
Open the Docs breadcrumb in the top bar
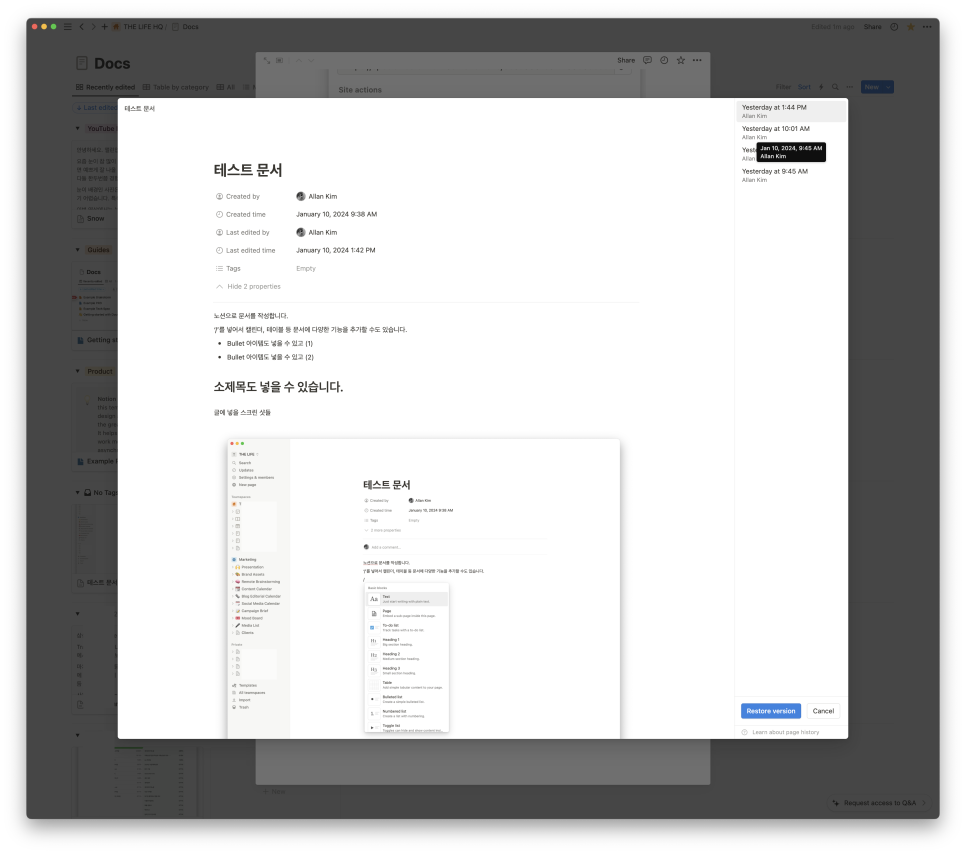coord(185,26)
